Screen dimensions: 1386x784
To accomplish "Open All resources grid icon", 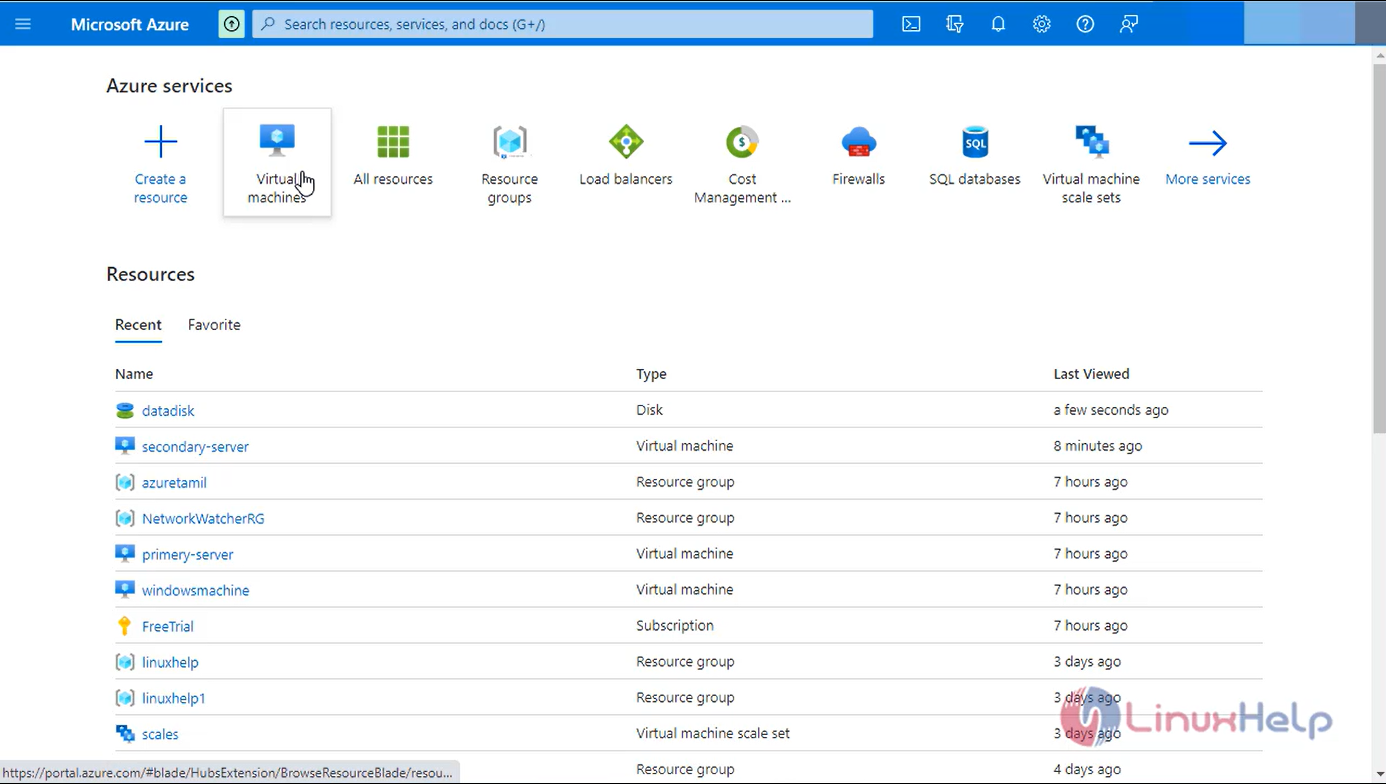I will point(393,142).
